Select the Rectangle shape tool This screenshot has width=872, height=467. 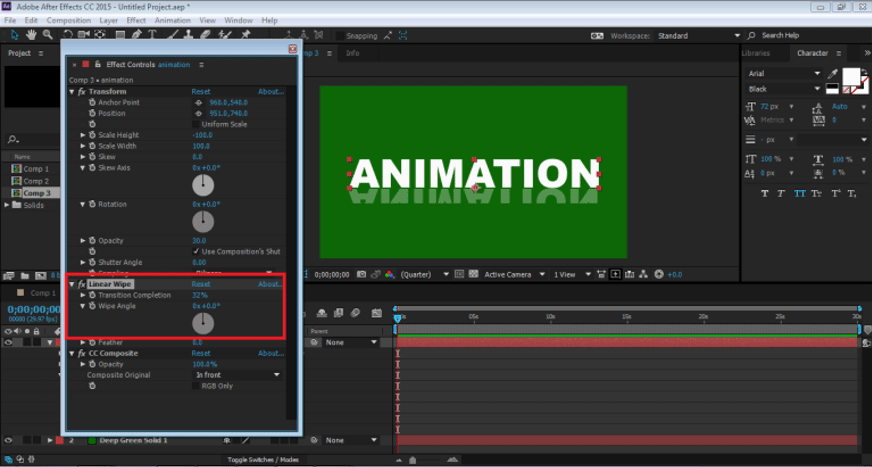tap(120, 35)
